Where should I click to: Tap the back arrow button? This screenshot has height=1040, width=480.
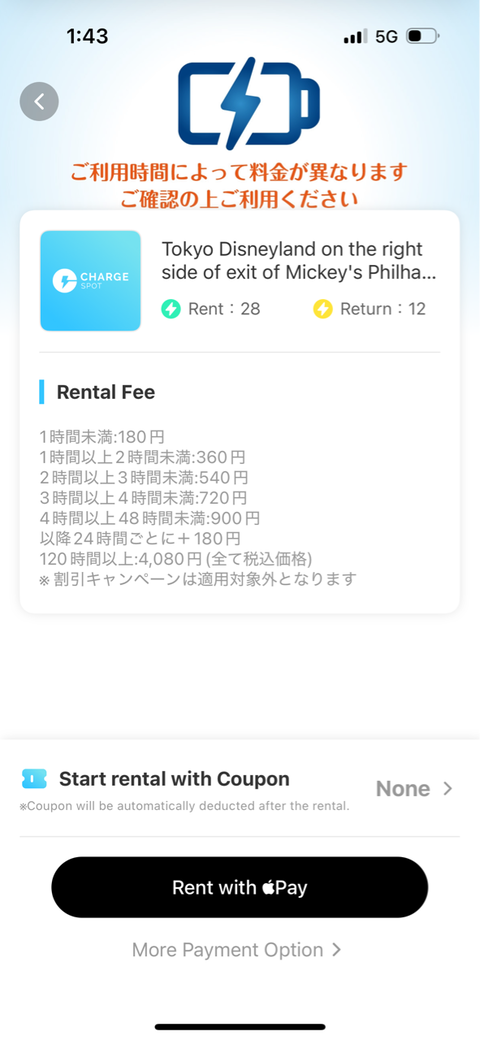pos(39,101)
